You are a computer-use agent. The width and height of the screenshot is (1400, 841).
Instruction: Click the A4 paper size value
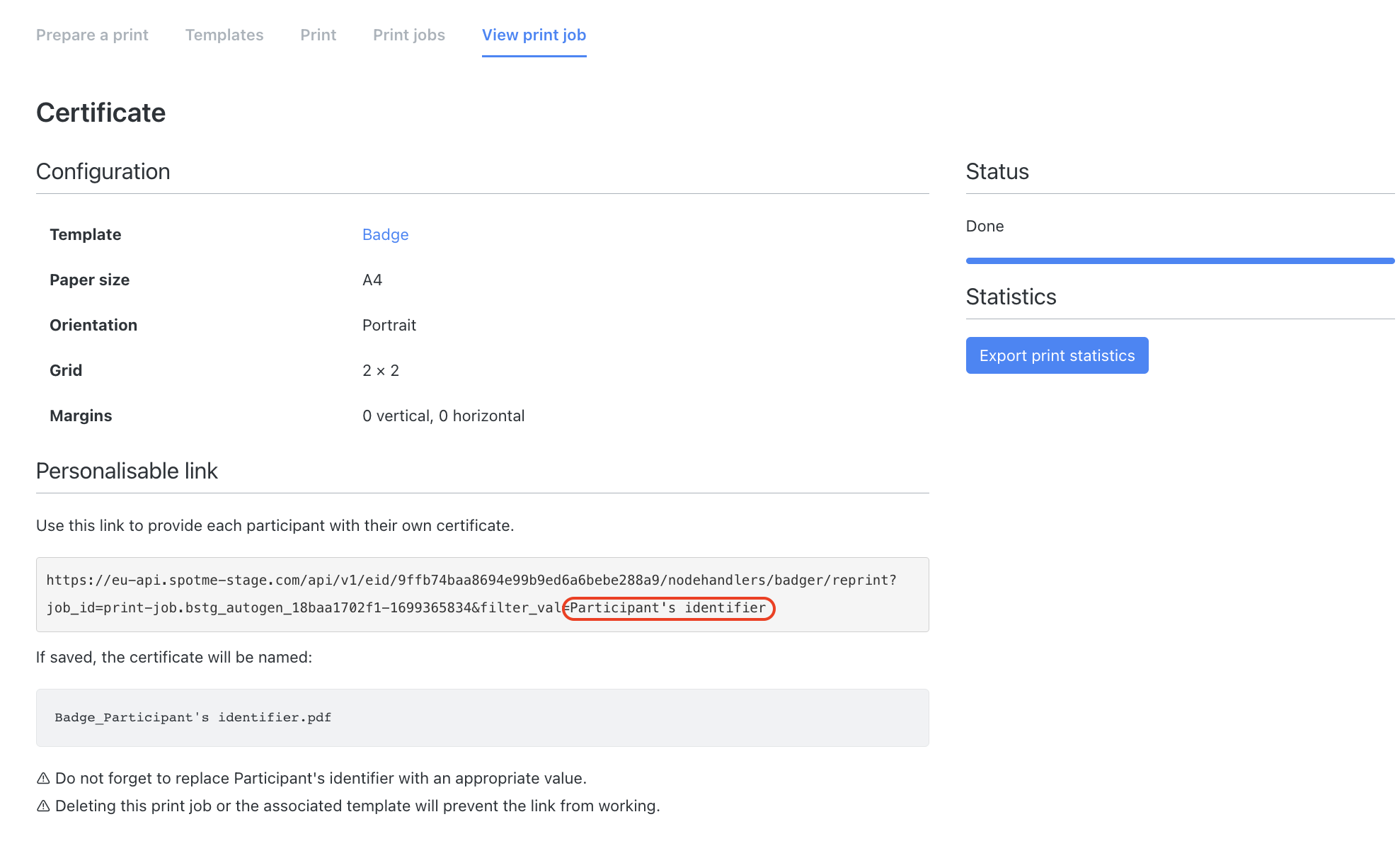372,280
